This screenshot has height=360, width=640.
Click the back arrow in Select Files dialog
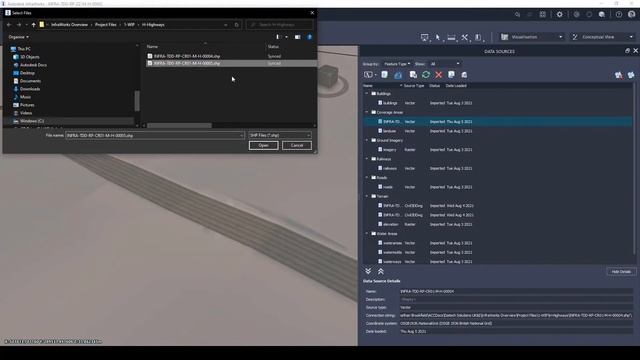(9, 25)
